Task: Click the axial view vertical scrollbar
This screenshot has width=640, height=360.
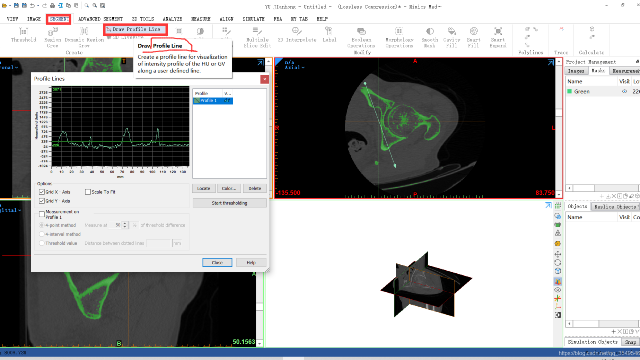Action: point(559,128)
